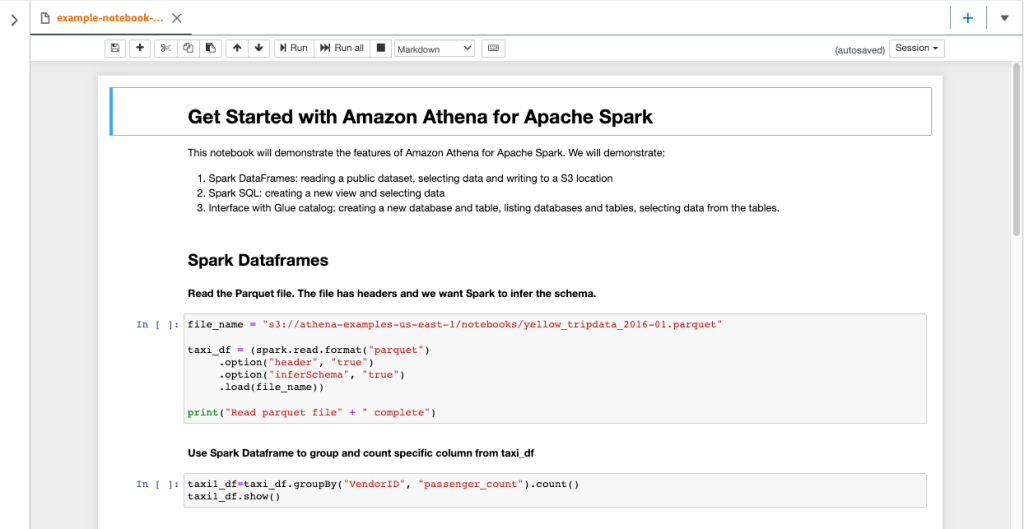Select the example-notebook tab
This screenshot has width=1024, height=529.
tap(108, 18)
